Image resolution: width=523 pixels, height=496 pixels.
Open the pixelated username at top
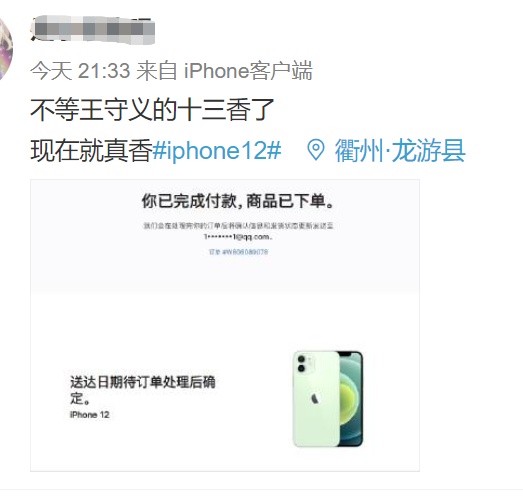(93, 30)
